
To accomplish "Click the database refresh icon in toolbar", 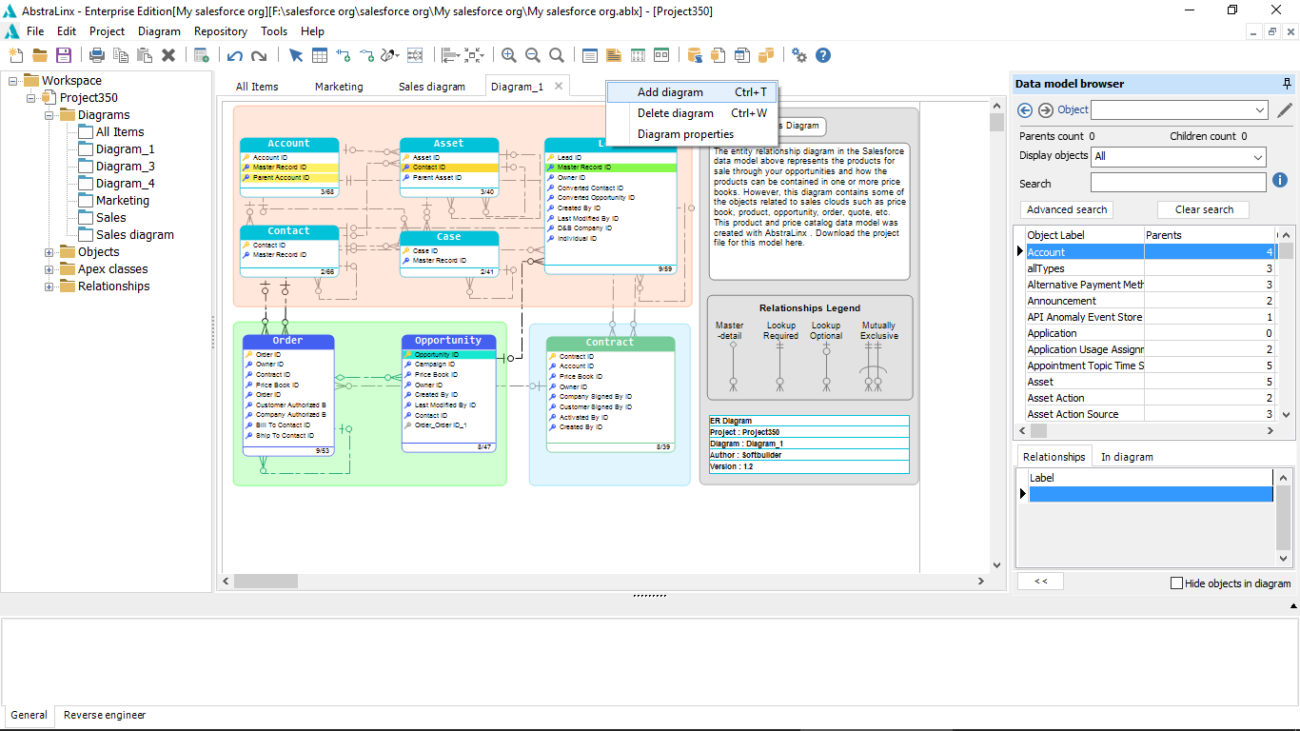I will coord(695,55).
